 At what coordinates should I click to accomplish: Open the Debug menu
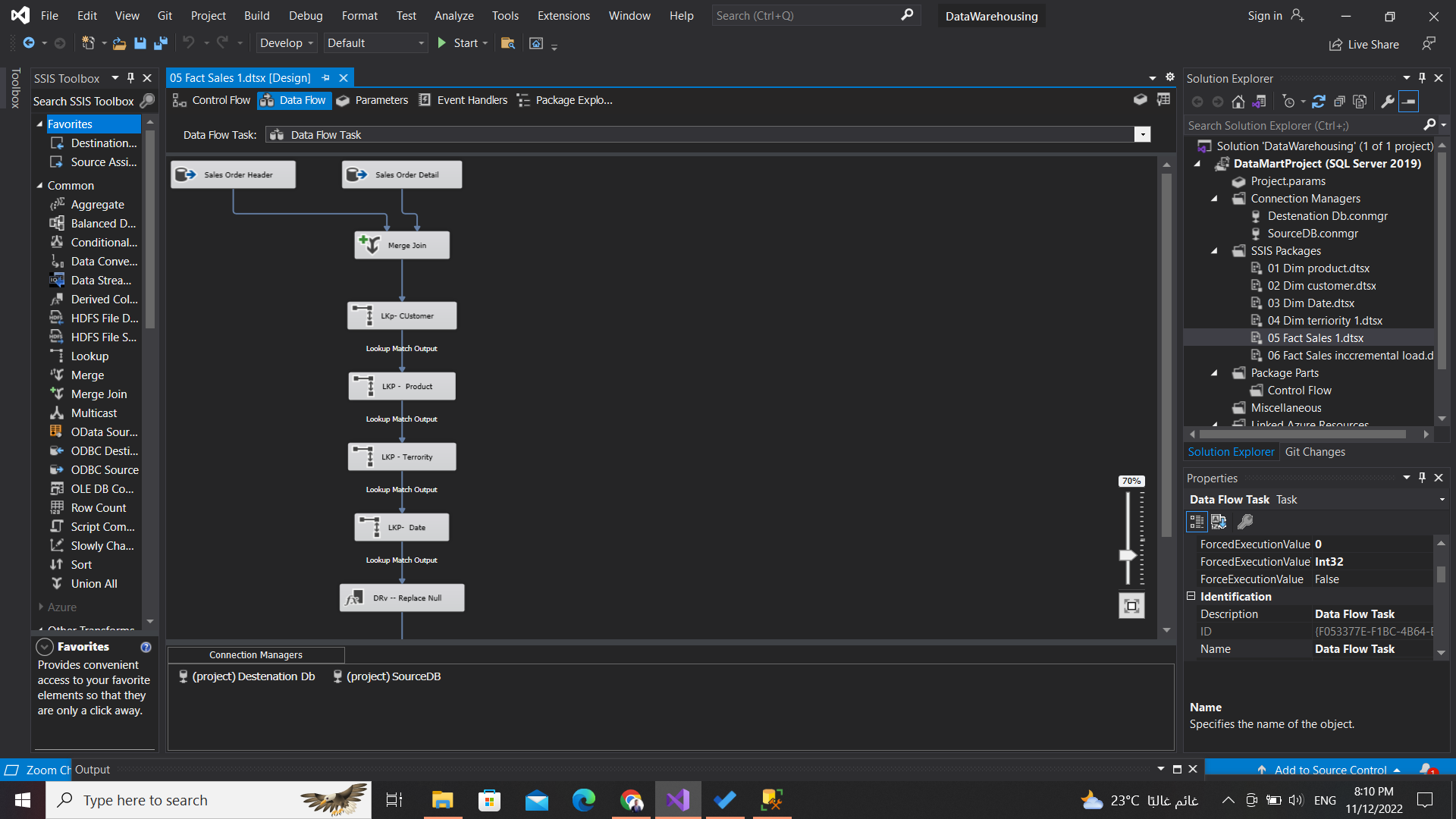click(x=306, y=15)
